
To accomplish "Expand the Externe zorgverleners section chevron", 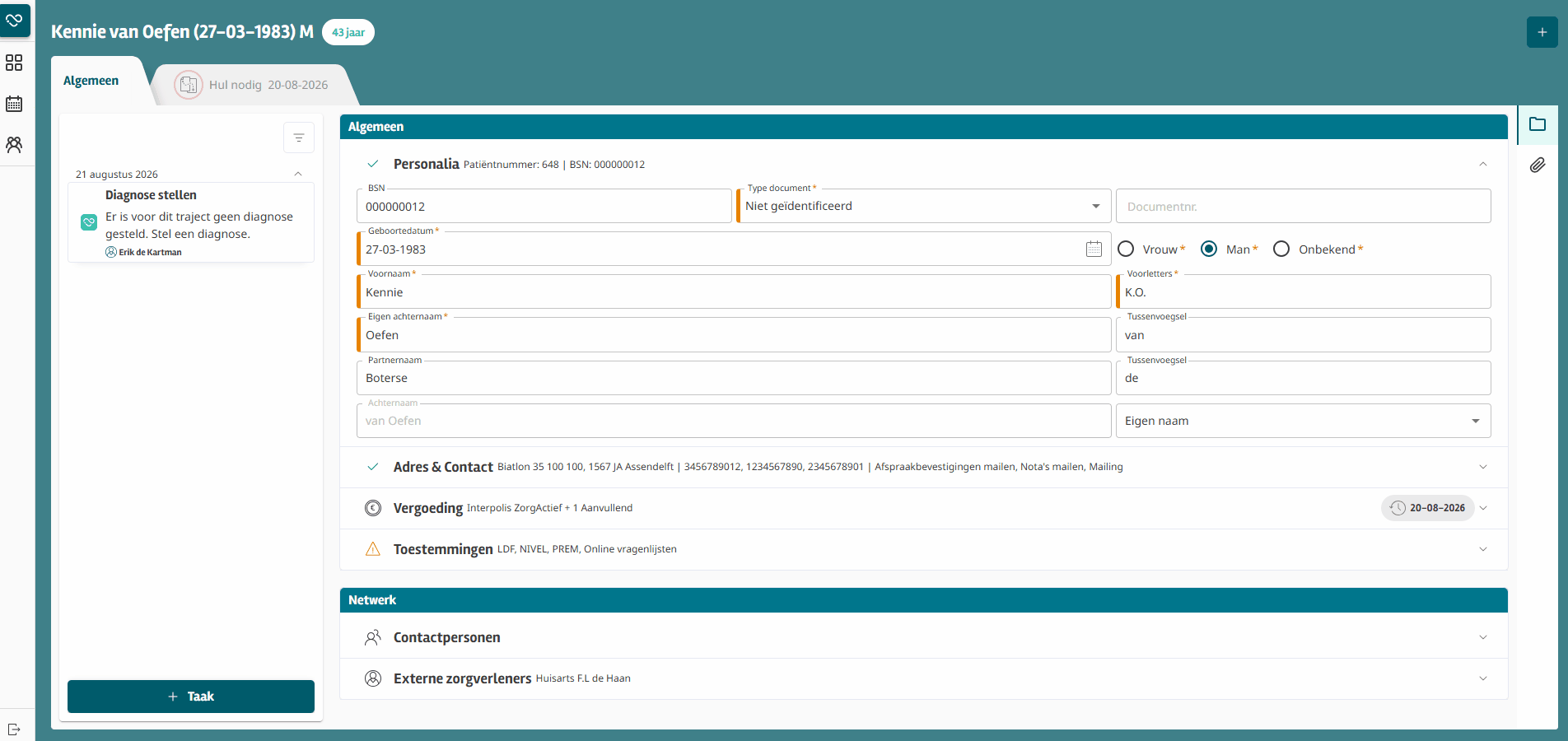I will 1483,678.
